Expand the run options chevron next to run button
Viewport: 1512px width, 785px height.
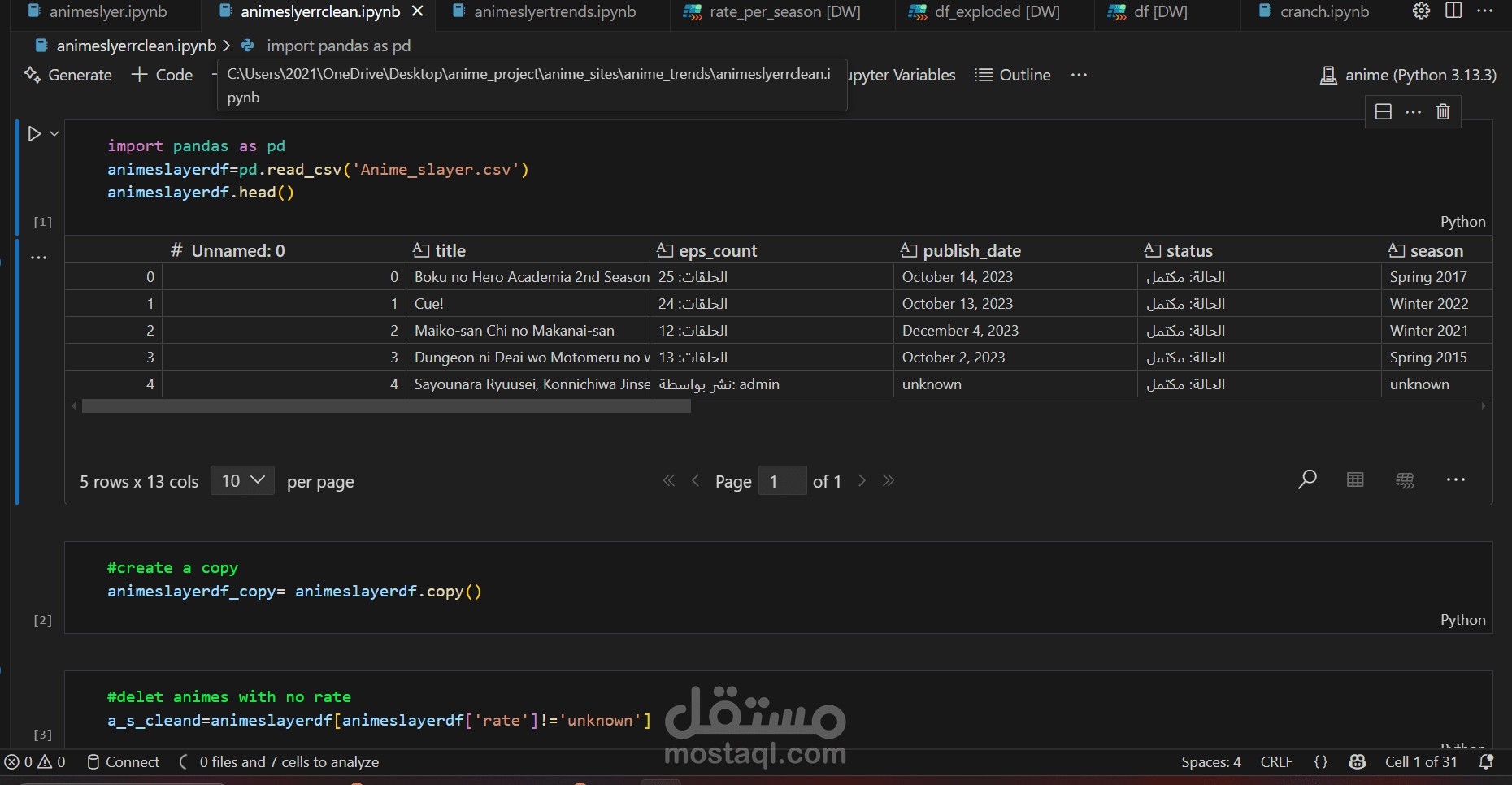(54, 133)
